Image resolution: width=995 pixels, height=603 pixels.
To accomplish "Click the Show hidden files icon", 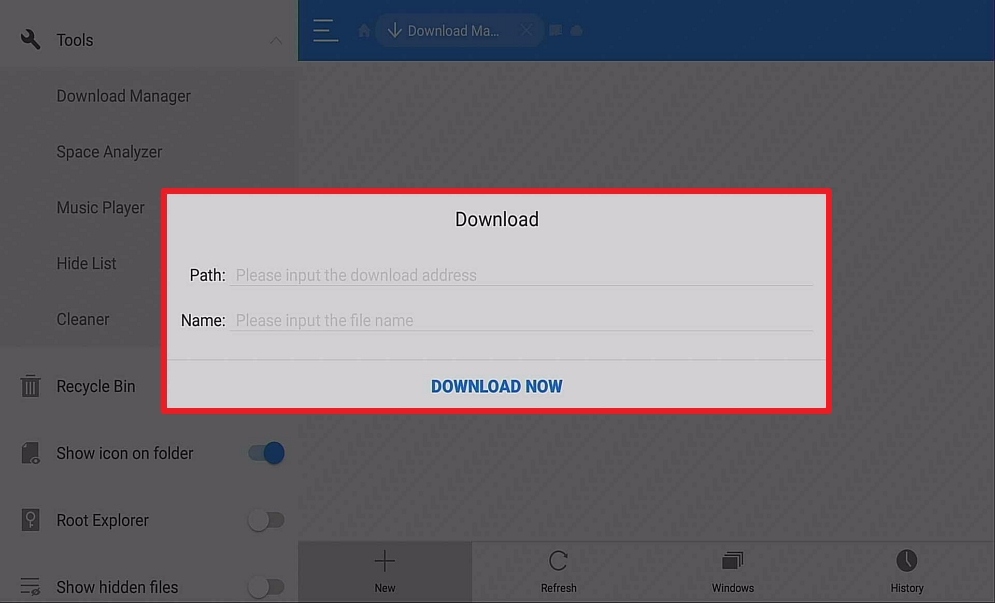I will (30, 586).
